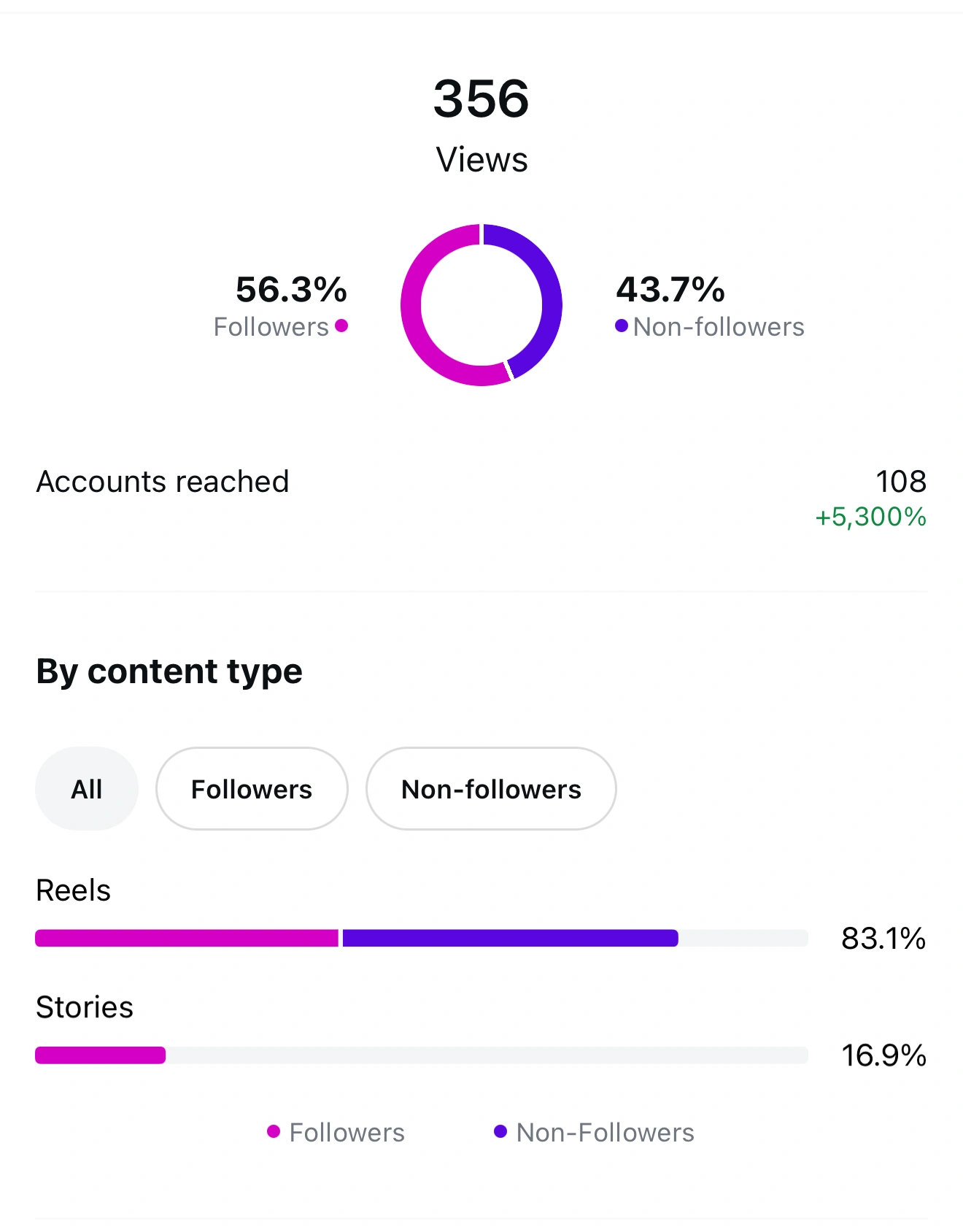The height and width of the screenshot is (1232, 963).
Task: Click the 43.7% non-followers percentage
Action: pyautogui.click(x=670, y=290)
